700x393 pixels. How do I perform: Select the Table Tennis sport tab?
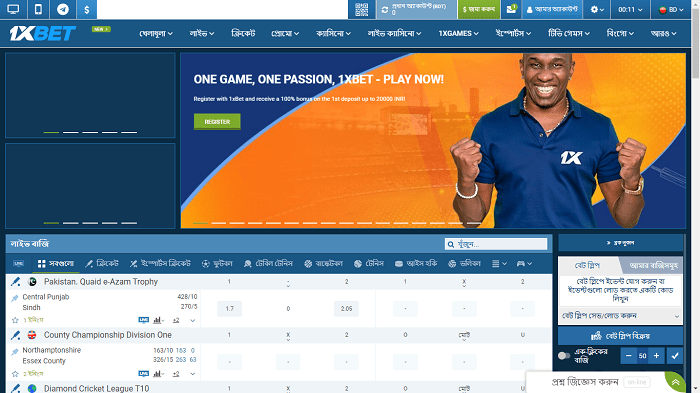268,264
